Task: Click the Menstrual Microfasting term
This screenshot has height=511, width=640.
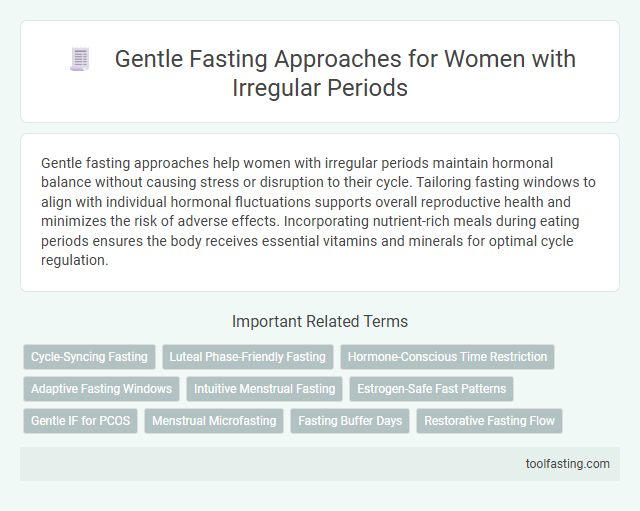Action: pos(214,421)
